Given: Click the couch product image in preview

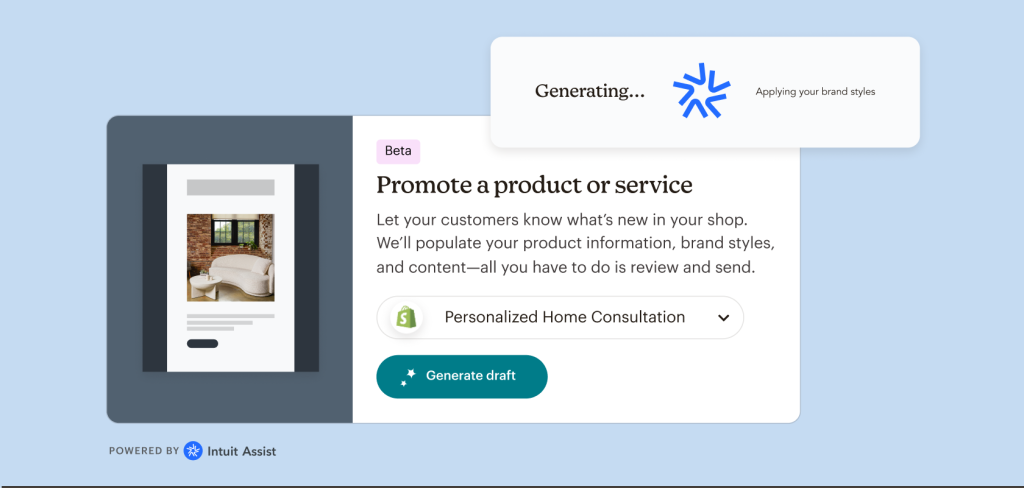Looking at the screenshot, I should point(230,257).
